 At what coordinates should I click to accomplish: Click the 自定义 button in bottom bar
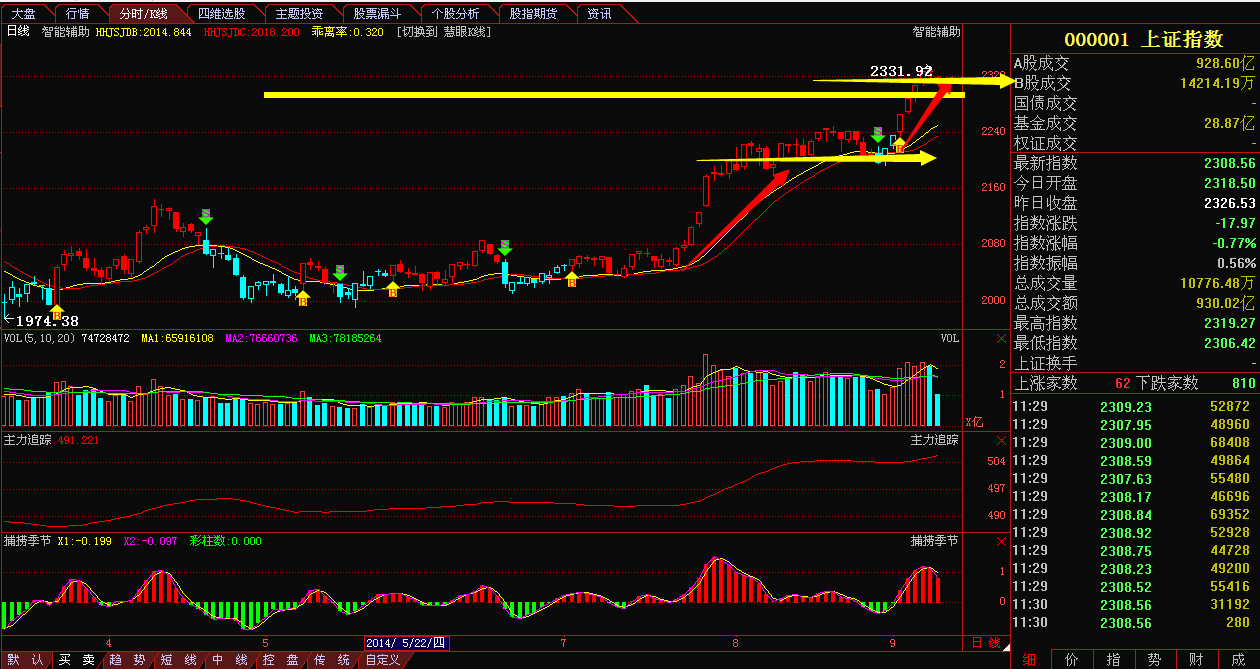383,660
